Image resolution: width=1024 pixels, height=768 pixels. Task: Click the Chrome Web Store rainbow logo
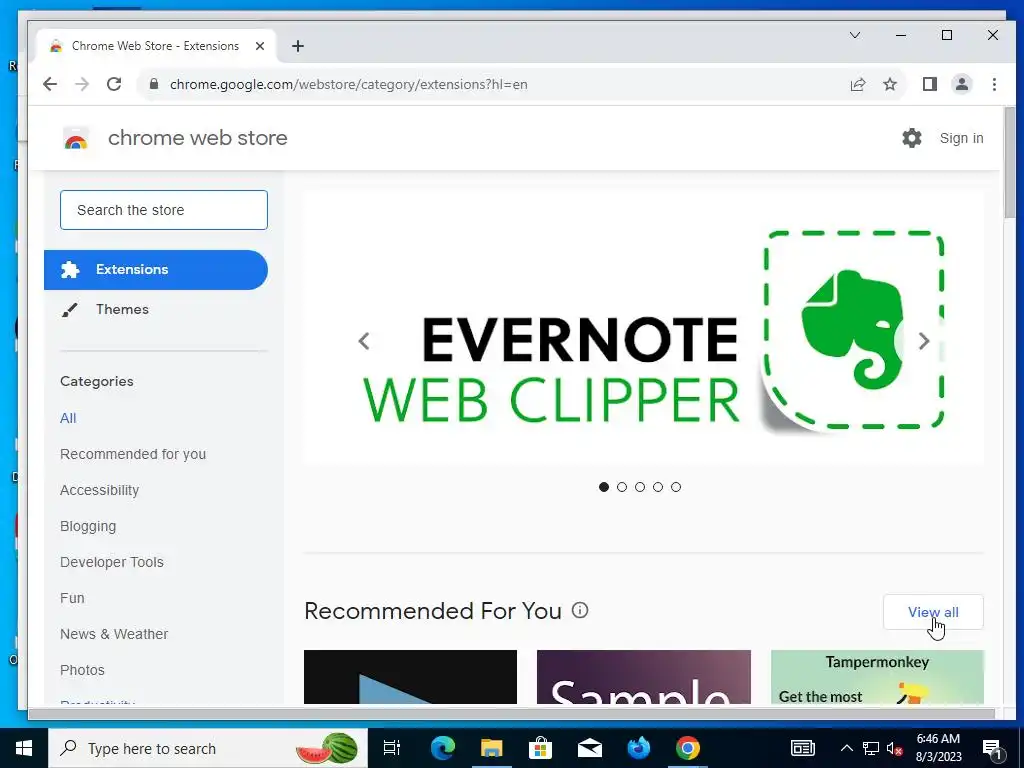pos(76,138)
